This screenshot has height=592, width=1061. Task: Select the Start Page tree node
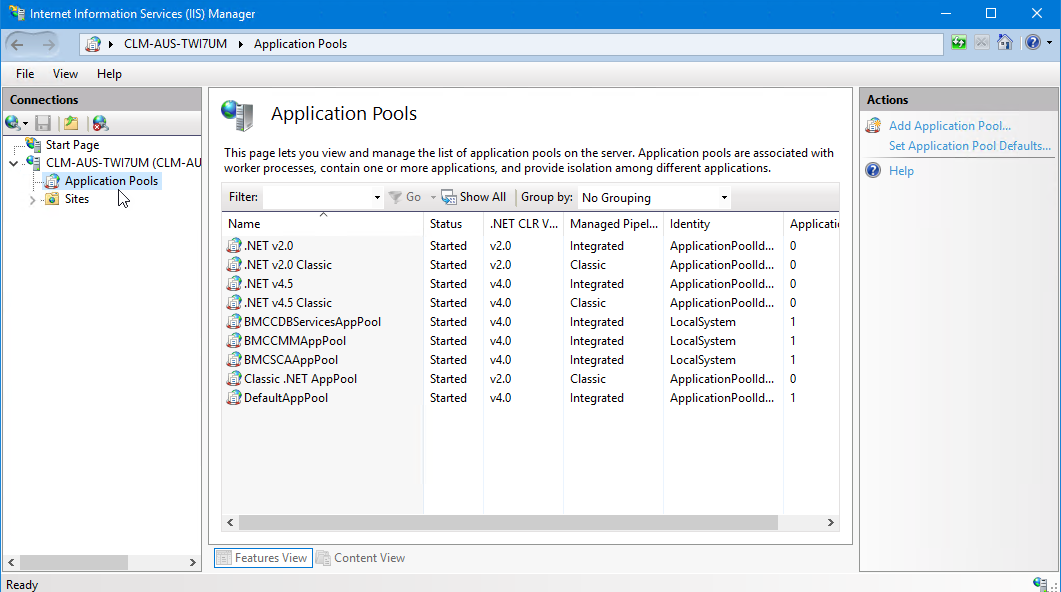[72, 145]
